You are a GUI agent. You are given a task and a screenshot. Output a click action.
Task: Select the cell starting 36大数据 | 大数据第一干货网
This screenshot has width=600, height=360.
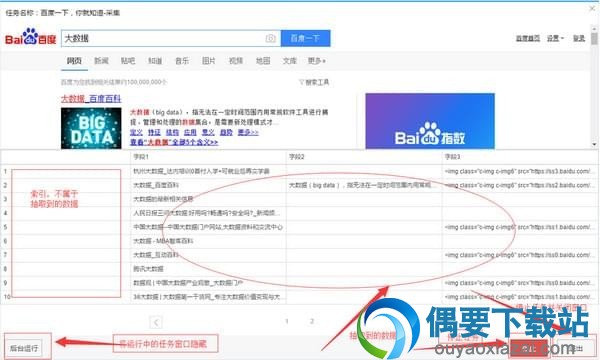pos(208,297)
